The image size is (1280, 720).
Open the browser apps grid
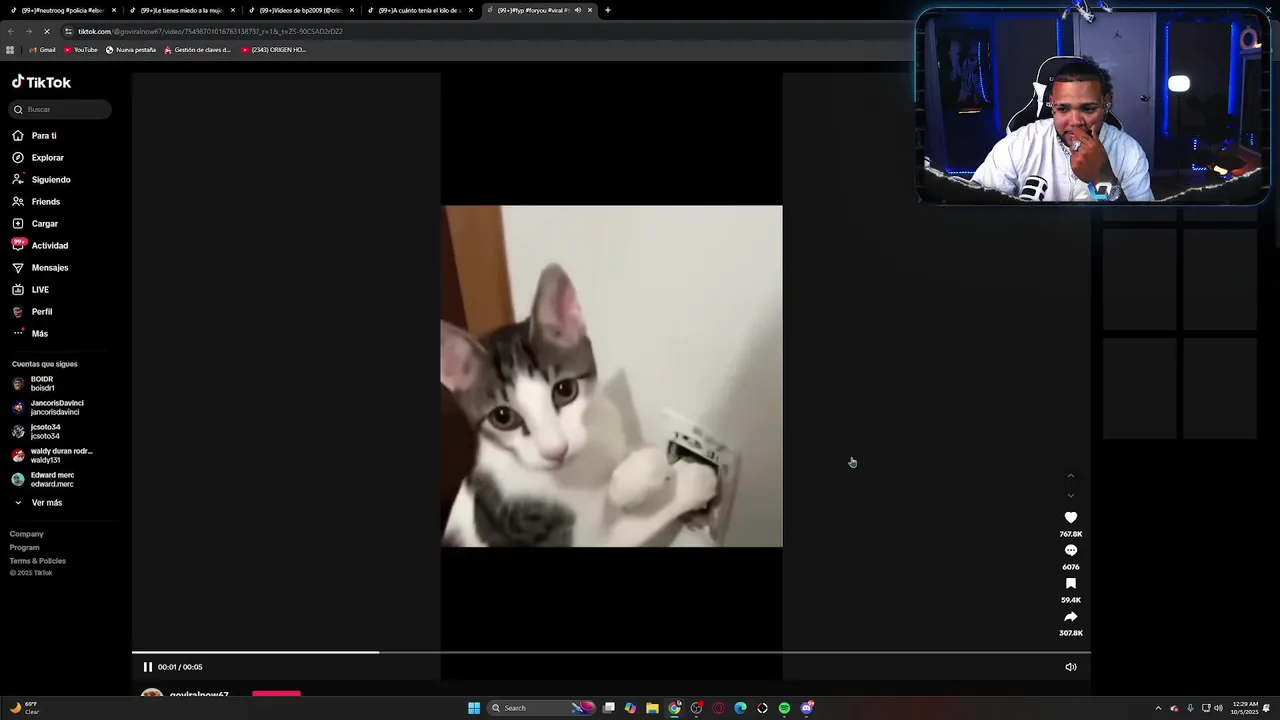[x=10, y=49]
